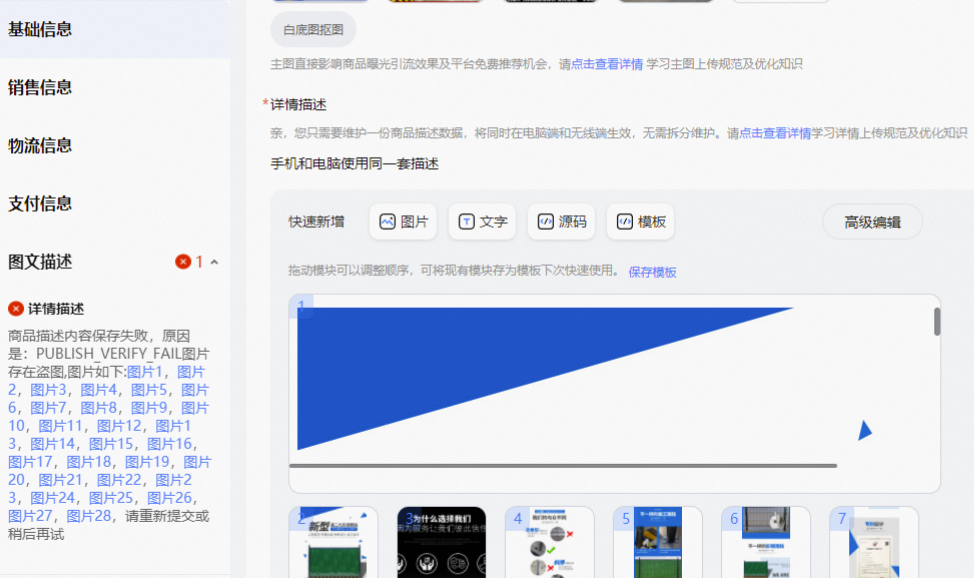
Task: Click the 图片17 link in error message
Action: point(30,462)
